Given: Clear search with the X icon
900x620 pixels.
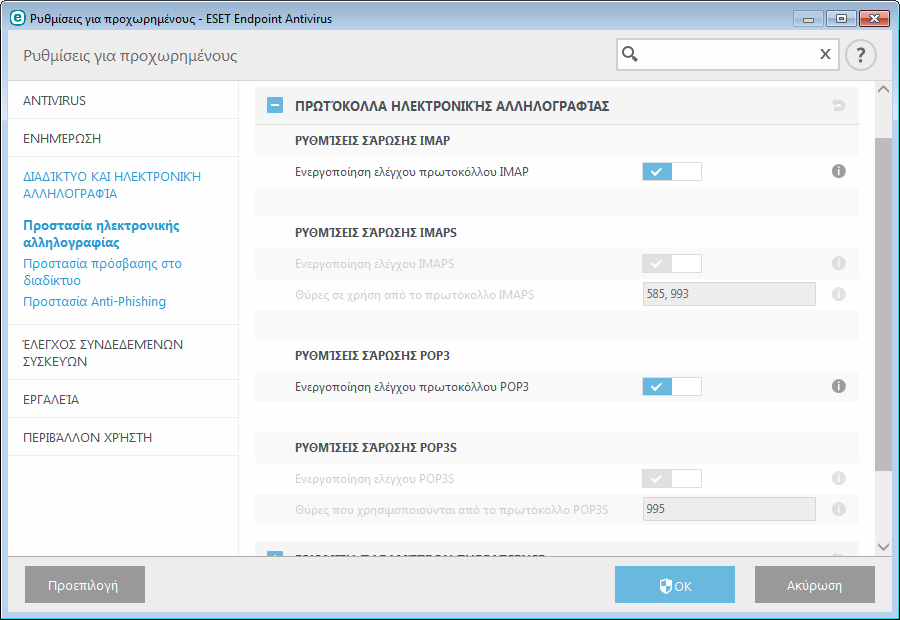Looking at the screenshot, I should tap(825, 54).
